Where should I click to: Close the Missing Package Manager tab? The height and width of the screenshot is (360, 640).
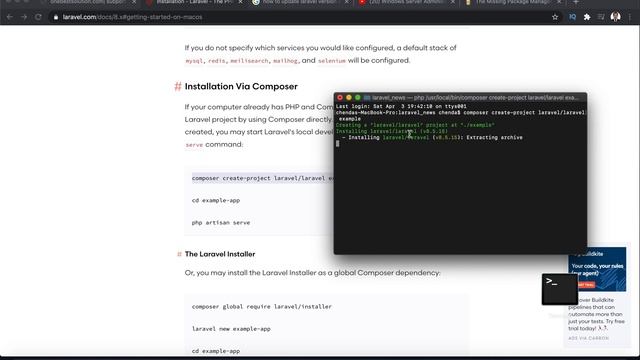[x=559, y=2]
